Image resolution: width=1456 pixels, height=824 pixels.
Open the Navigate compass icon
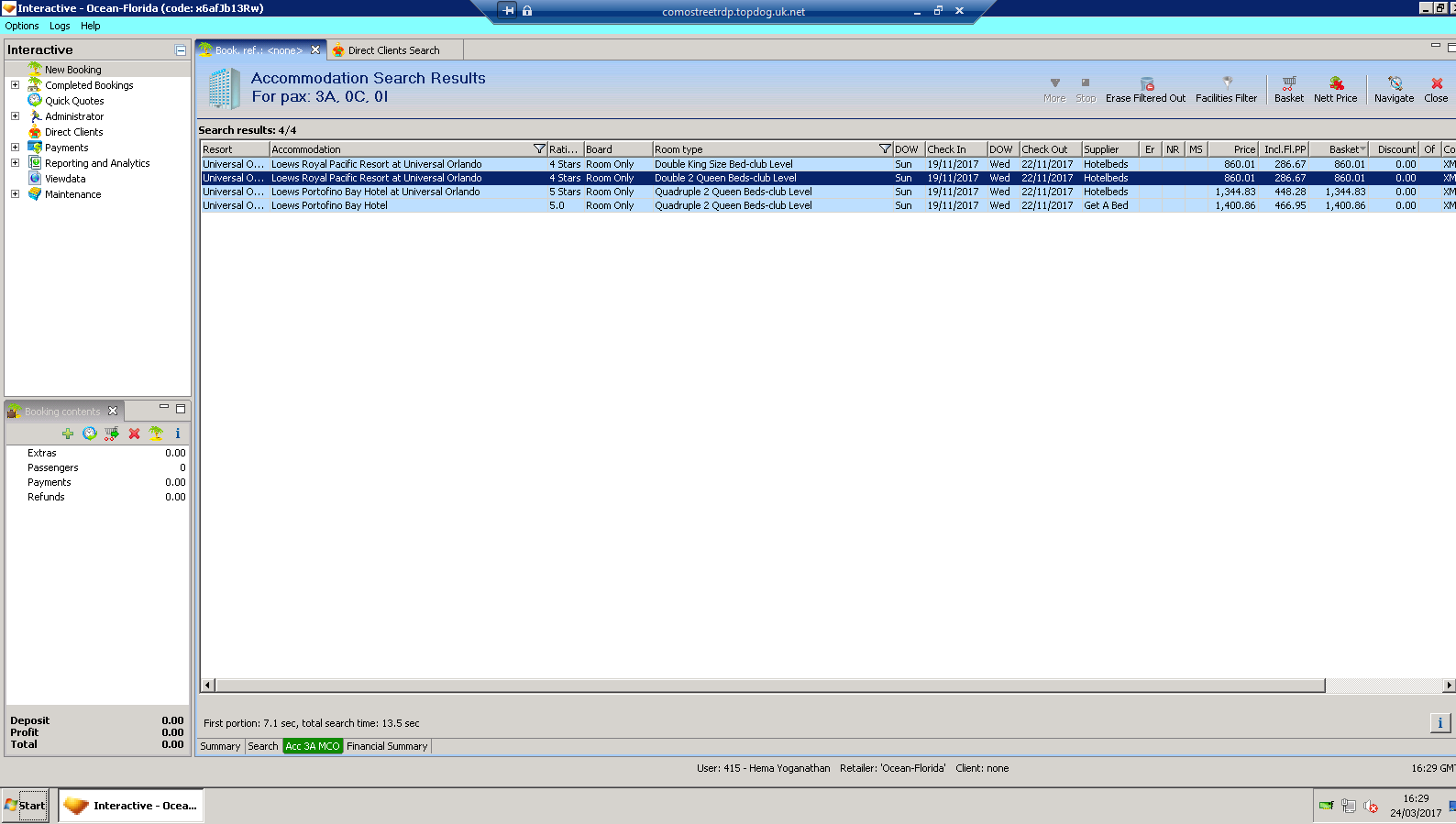pos(1395,82)
